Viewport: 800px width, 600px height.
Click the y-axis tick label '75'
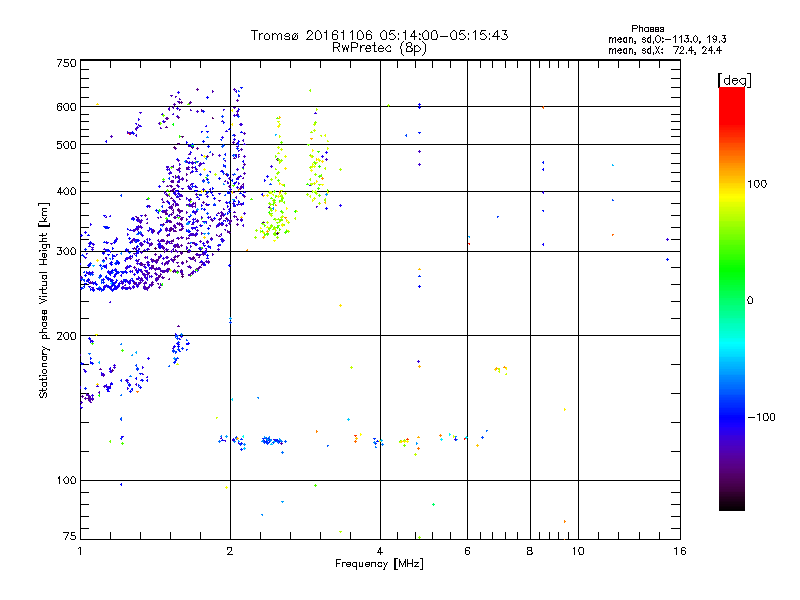(x=70, y=536)
